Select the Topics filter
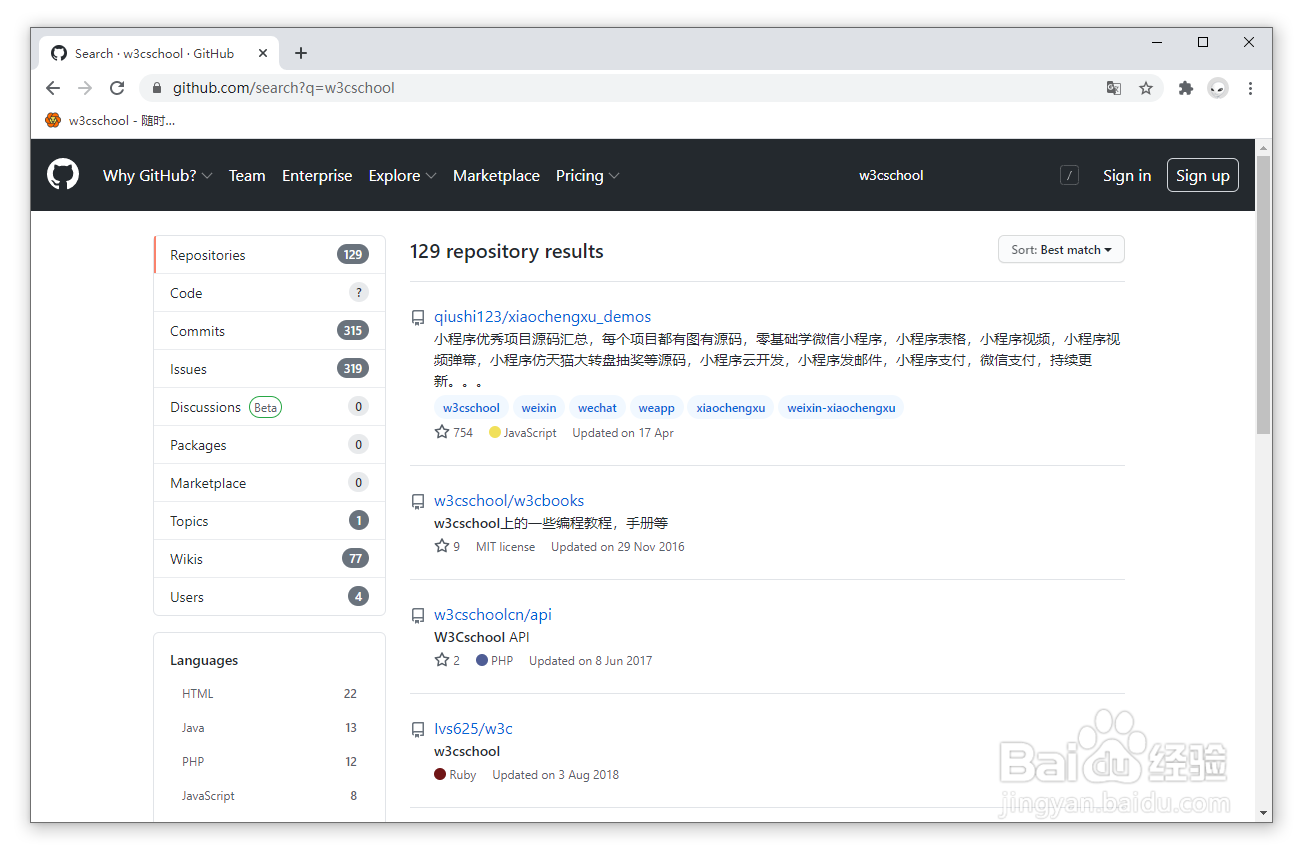Image resolution: width=1302 pixels, height=848 pixels. 269,521
